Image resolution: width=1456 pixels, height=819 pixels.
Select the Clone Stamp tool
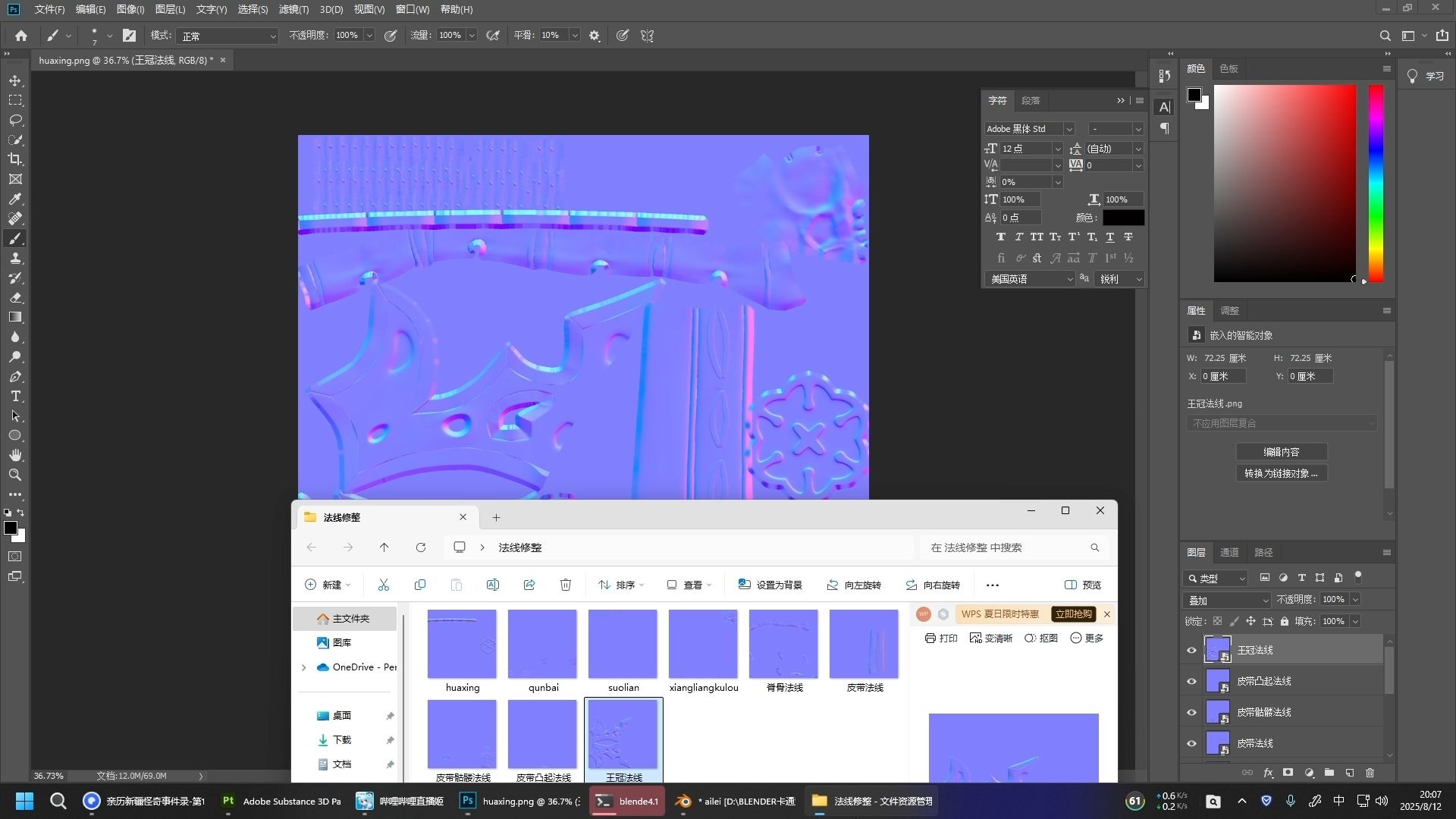[15, 258]
